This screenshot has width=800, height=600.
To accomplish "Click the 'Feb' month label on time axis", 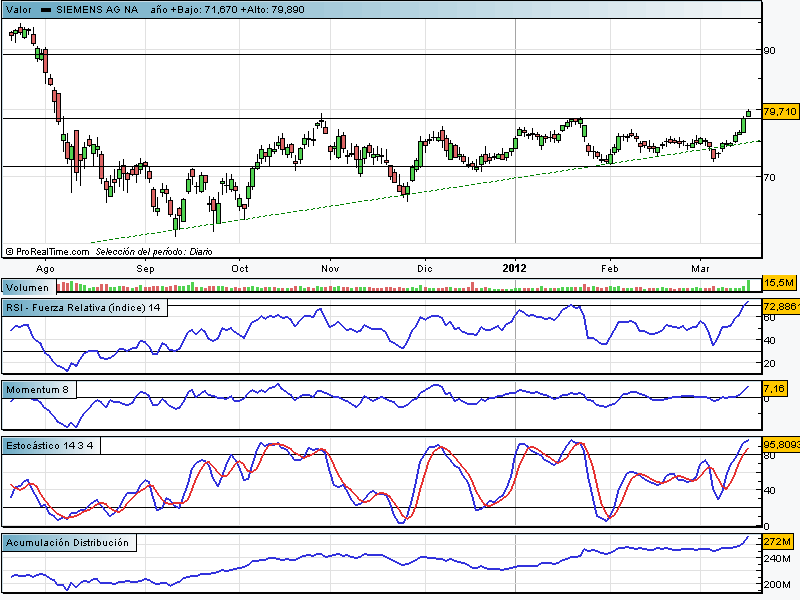I will click(610, 269).
